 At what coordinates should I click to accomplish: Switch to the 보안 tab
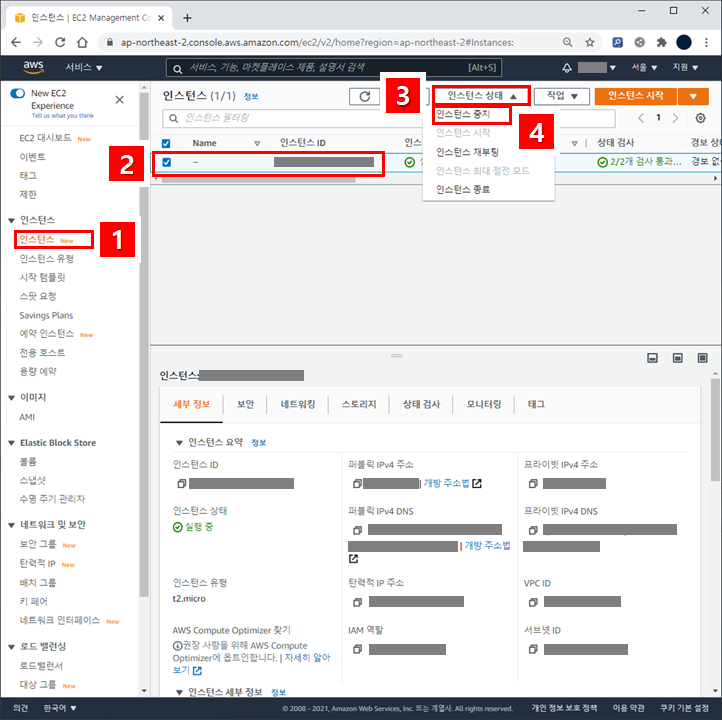(x=245, y=404)
